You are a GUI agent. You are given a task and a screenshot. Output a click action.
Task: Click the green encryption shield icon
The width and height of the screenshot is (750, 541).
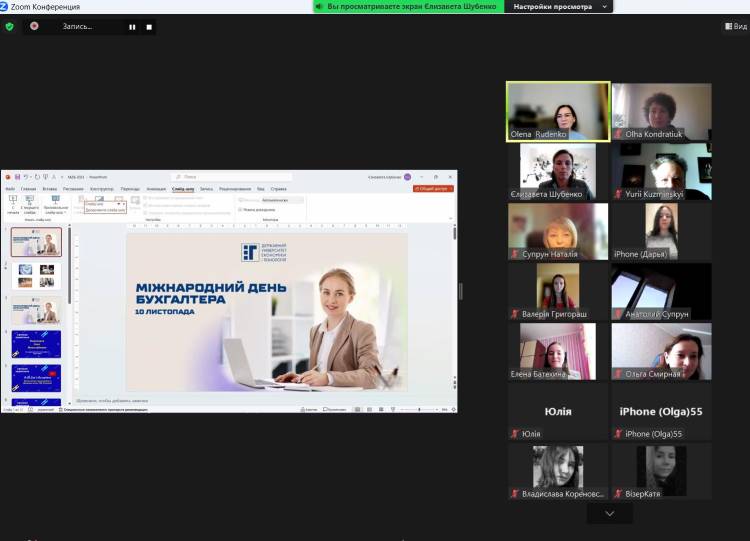[x=10, y=26]
